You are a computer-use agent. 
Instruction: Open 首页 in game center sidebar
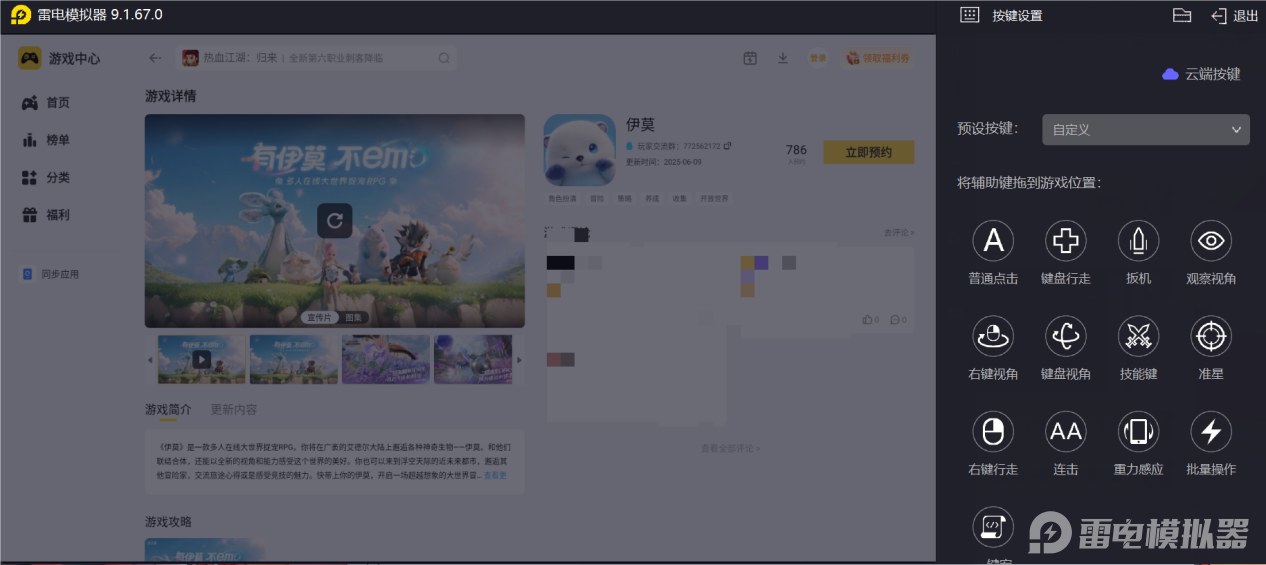pos(46,102)
